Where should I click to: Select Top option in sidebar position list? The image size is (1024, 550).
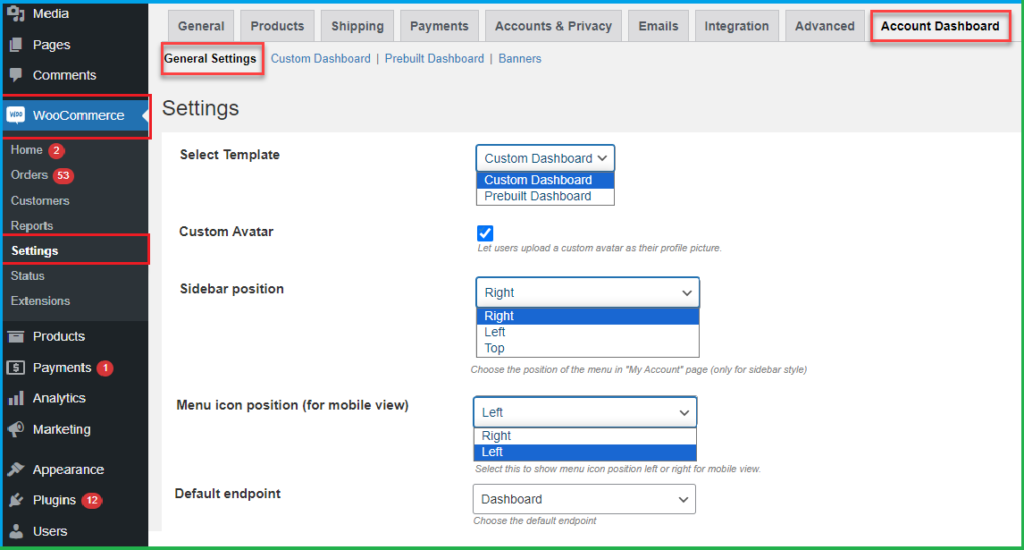point(588,348)
